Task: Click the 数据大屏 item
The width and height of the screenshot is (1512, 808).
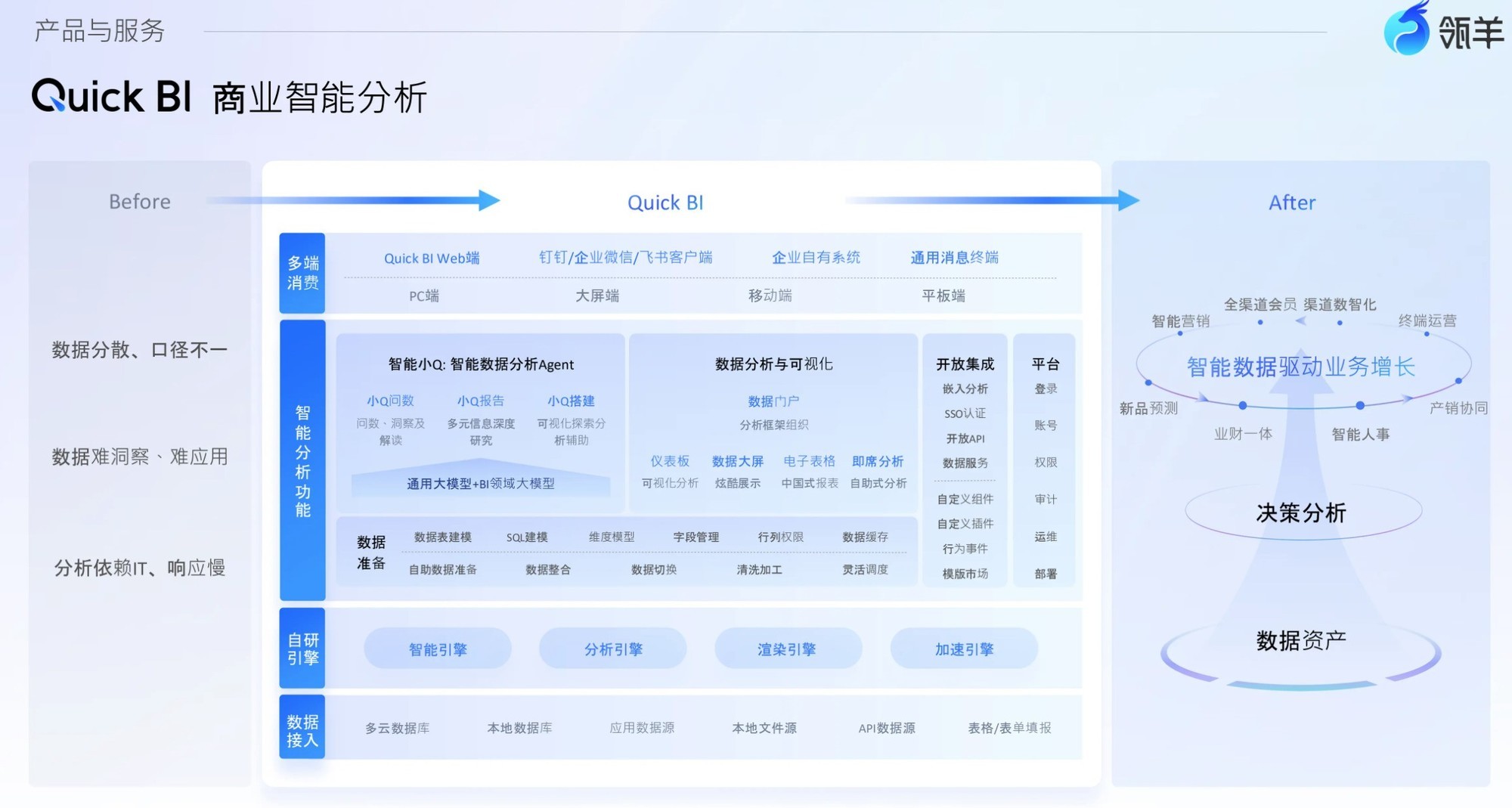Action: coord(738,460)
